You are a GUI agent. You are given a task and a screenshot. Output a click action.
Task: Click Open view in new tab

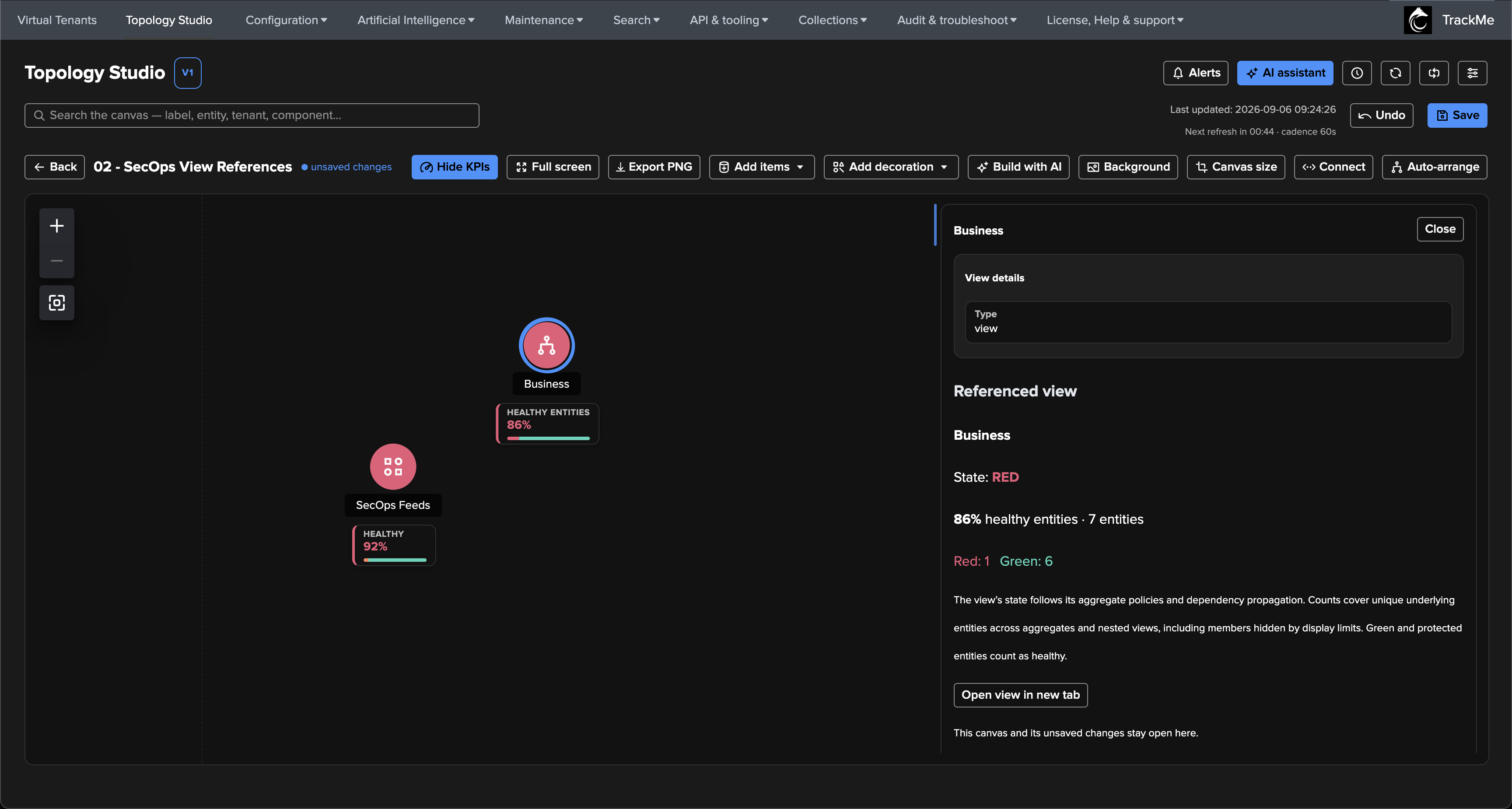pyautogui.click(x=1020, y=695)
